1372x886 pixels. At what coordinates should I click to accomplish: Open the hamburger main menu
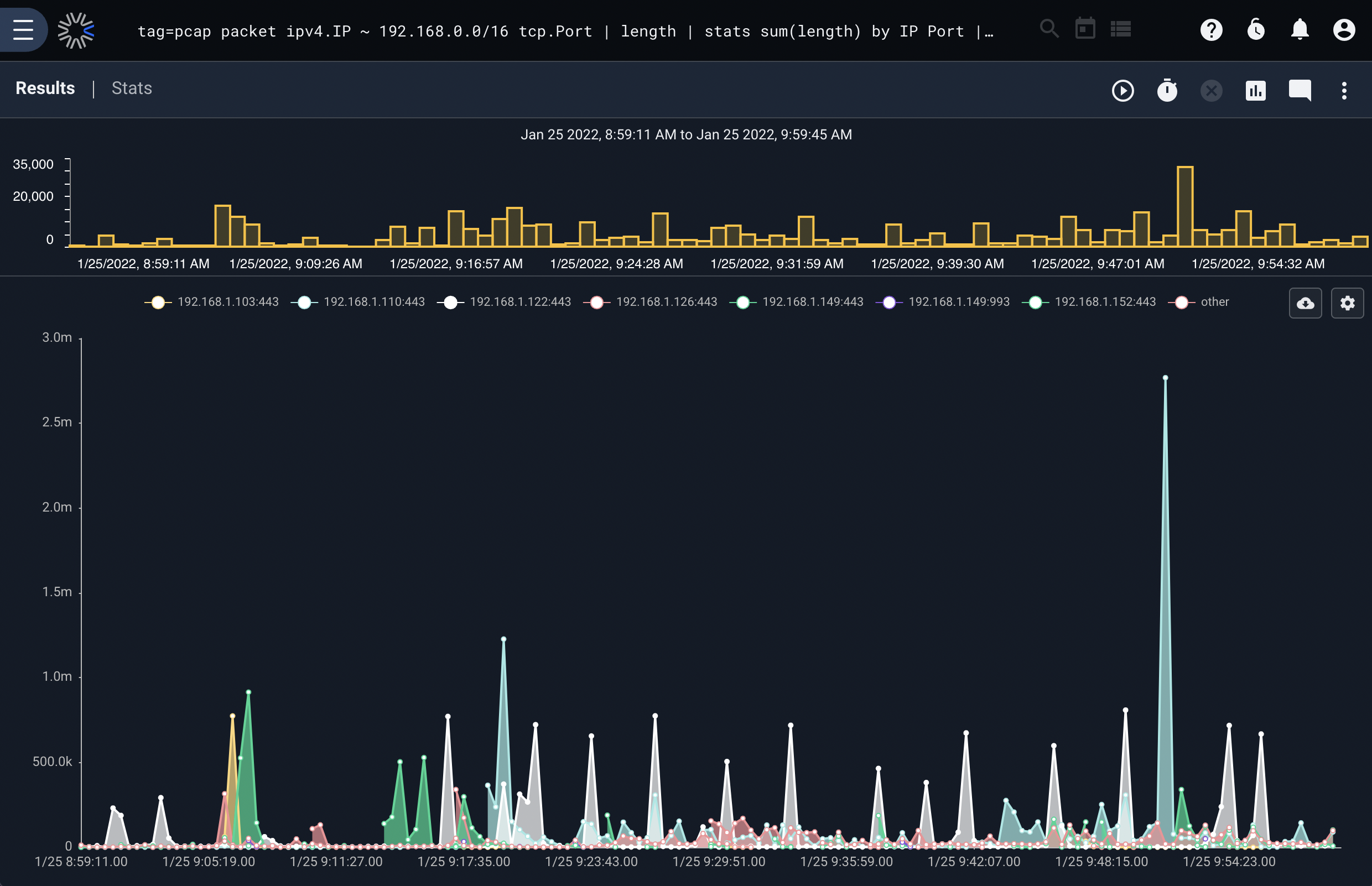pos(23,30)
